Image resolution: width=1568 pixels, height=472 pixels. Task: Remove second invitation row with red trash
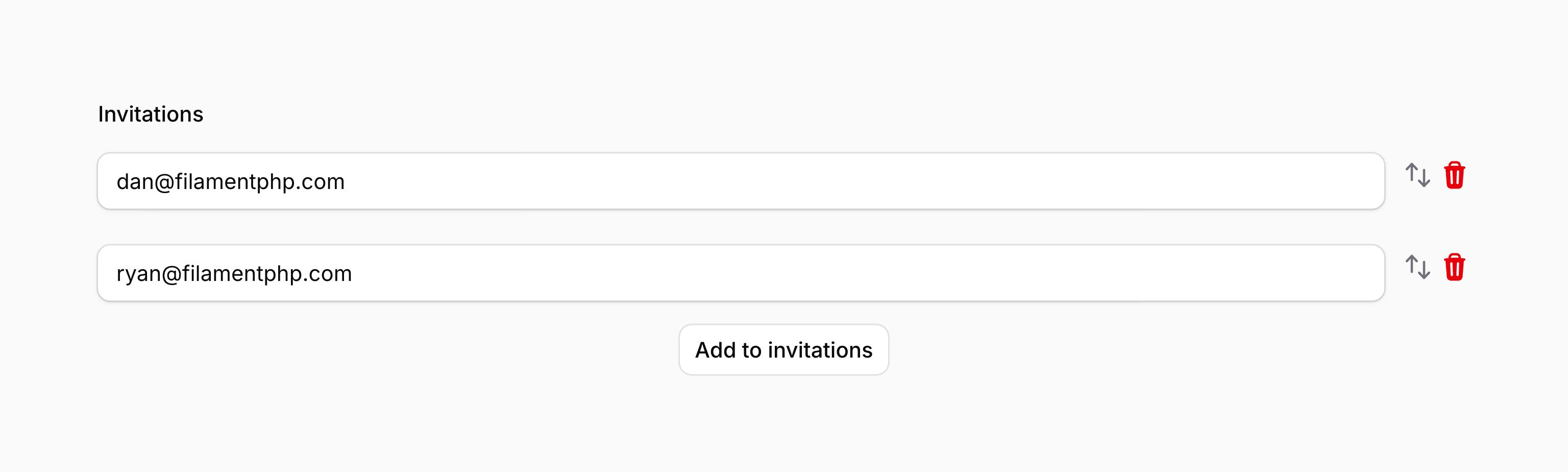click(1454, 267)
